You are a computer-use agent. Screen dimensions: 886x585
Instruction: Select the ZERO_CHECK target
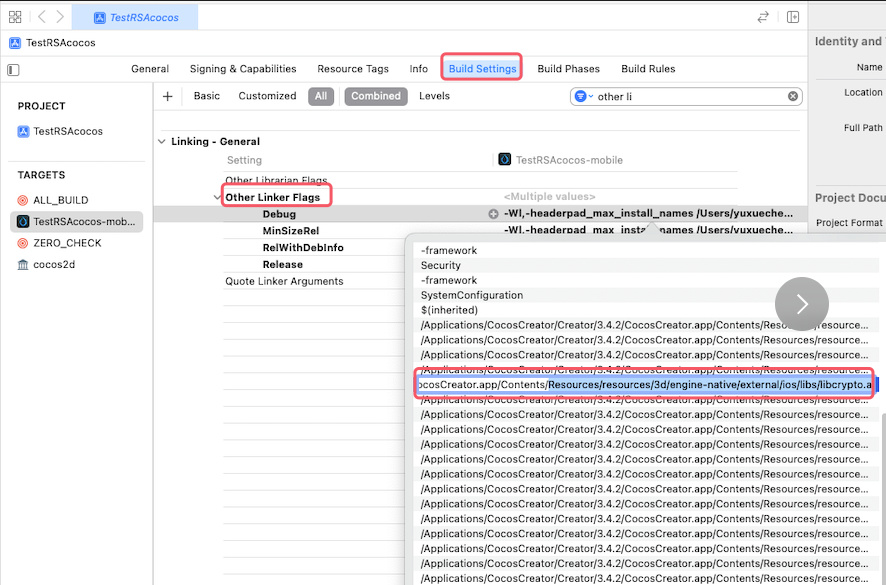click(x=67, y=243)
